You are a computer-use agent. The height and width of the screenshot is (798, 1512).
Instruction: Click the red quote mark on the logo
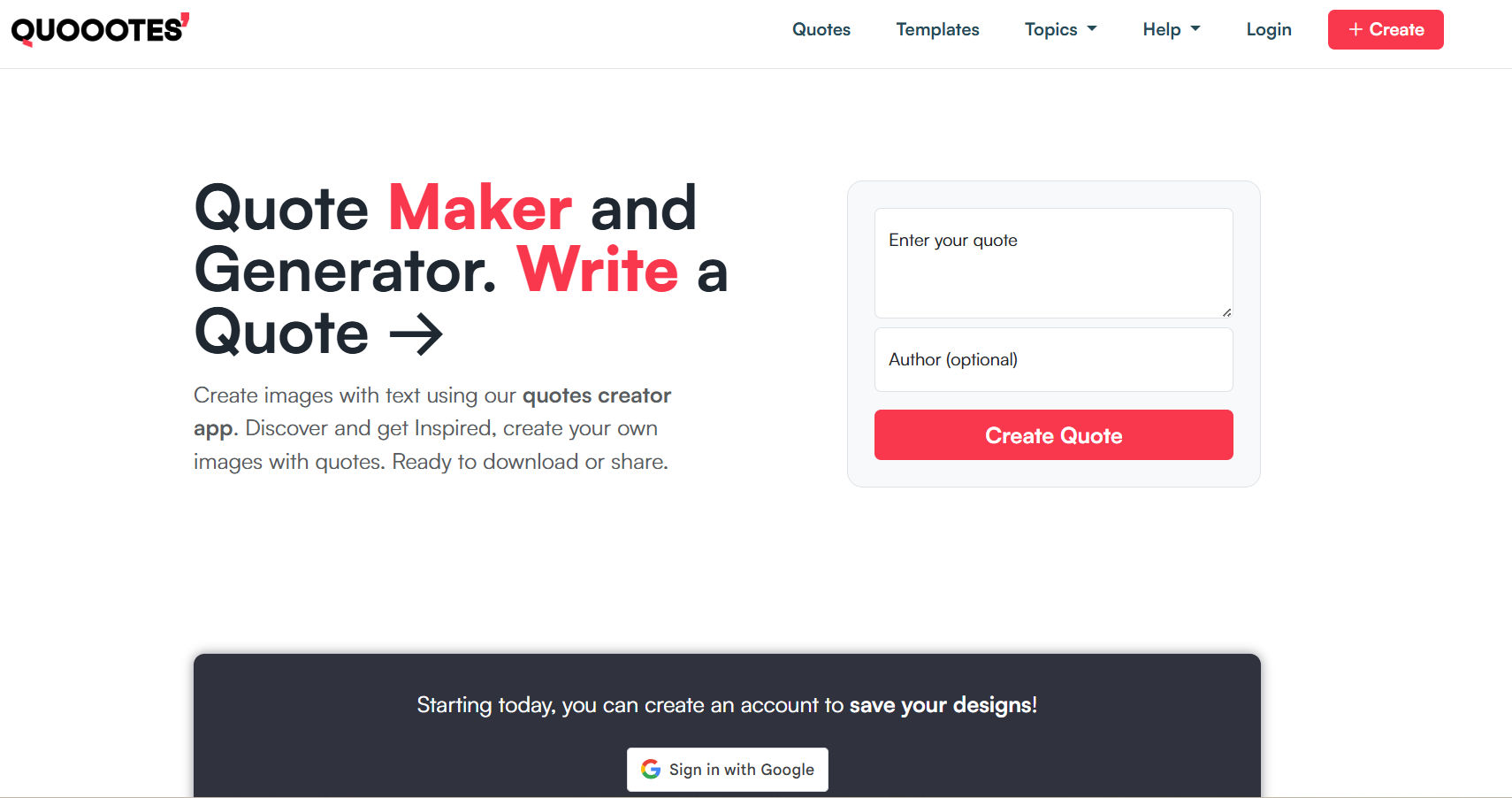[x=185, y=19]
